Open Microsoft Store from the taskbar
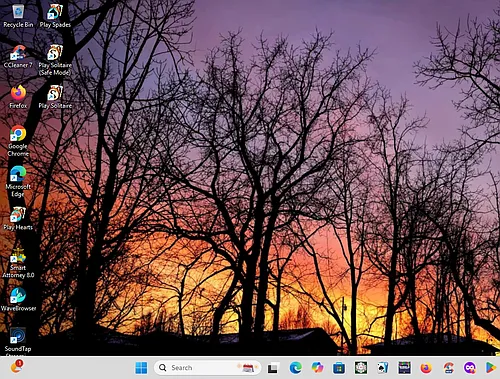The height and width of the screenshot is (379, 500). tap(339, 368)
